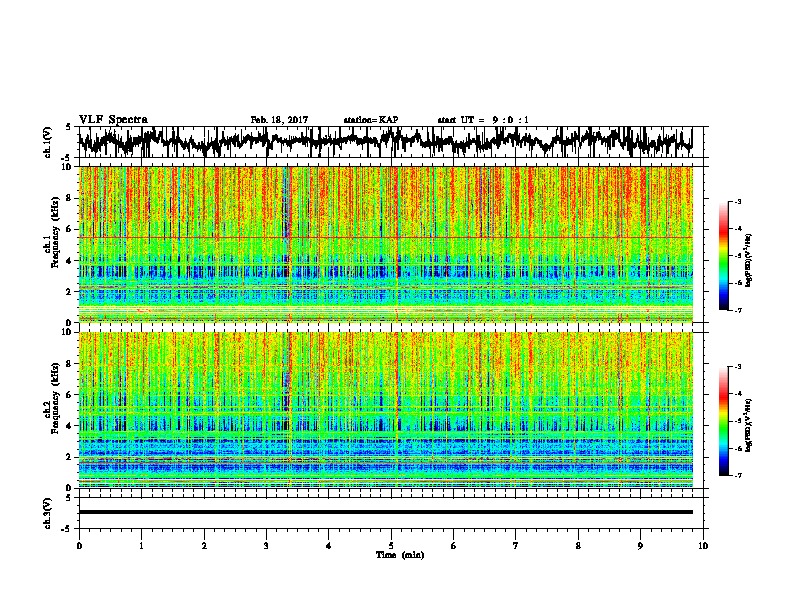Click inside the ch.2 spectrogram panel

(386, 410)
